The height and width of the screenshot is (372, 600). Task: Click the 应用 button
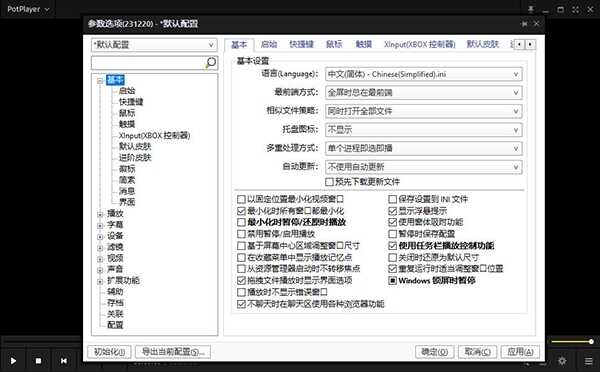(520, 352)
